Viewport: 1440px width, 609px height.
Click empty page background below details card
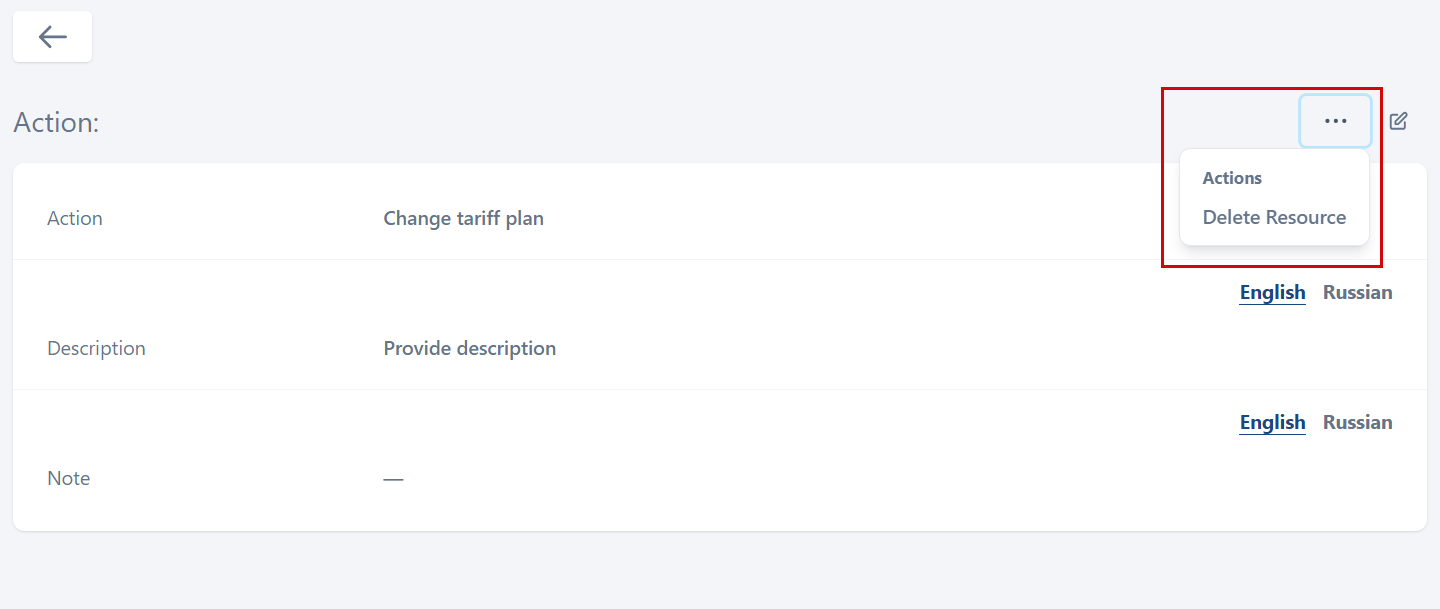(720, 572)
